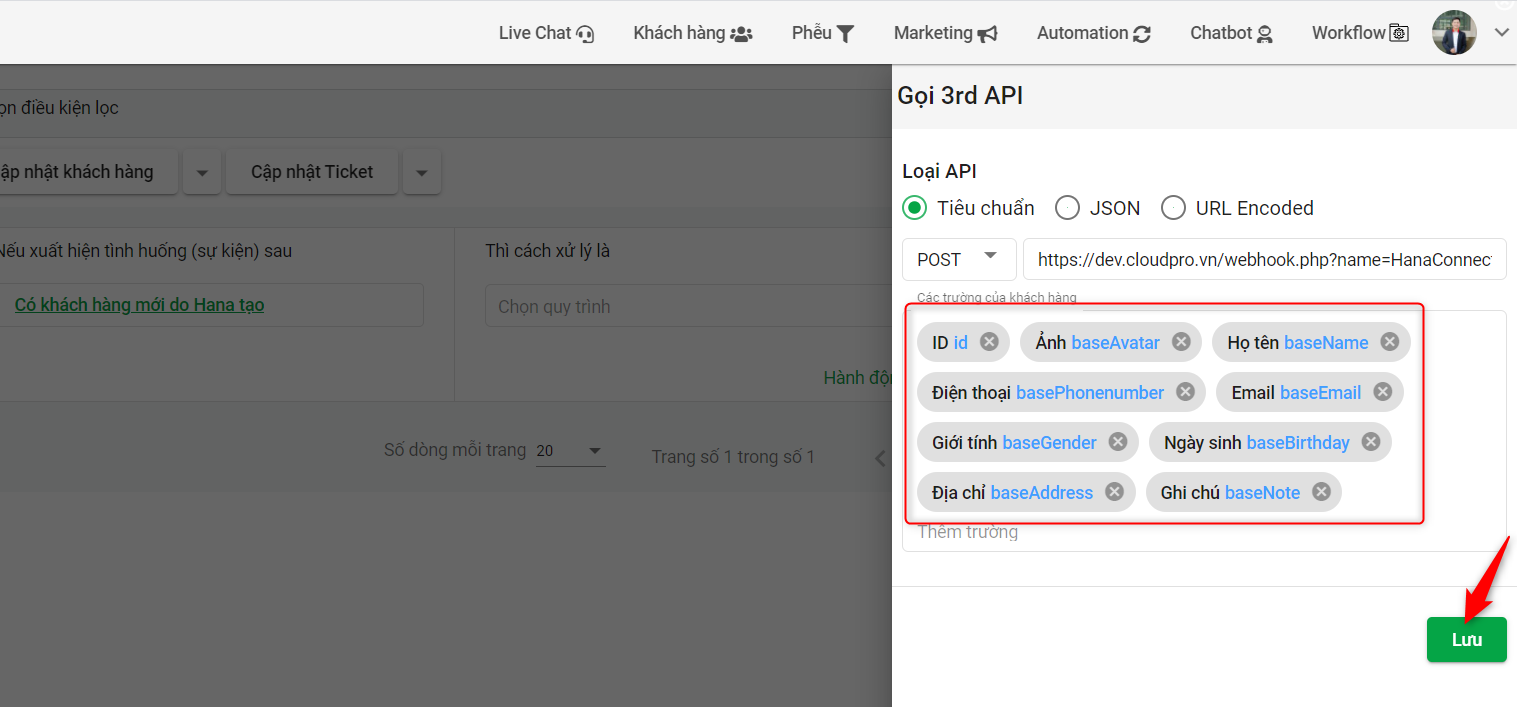The image size is (1517, 707).
Task: Click the Workflow settings icon
Action: (x=1399, y=34)
